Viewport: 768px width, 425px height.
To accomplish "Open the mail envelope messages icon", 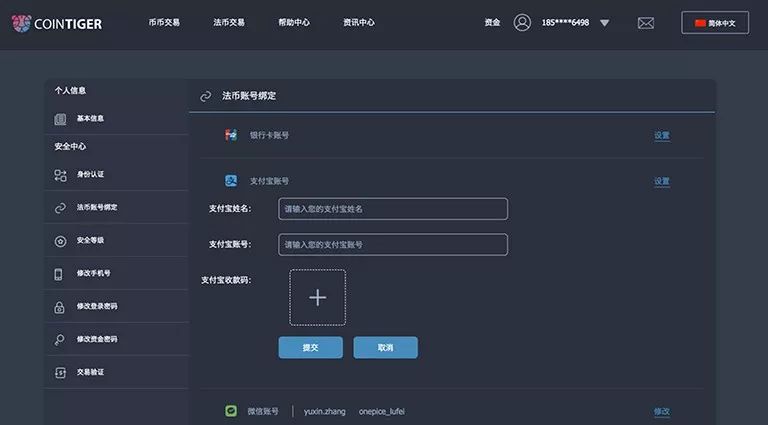I will click(x=646, y=23).
